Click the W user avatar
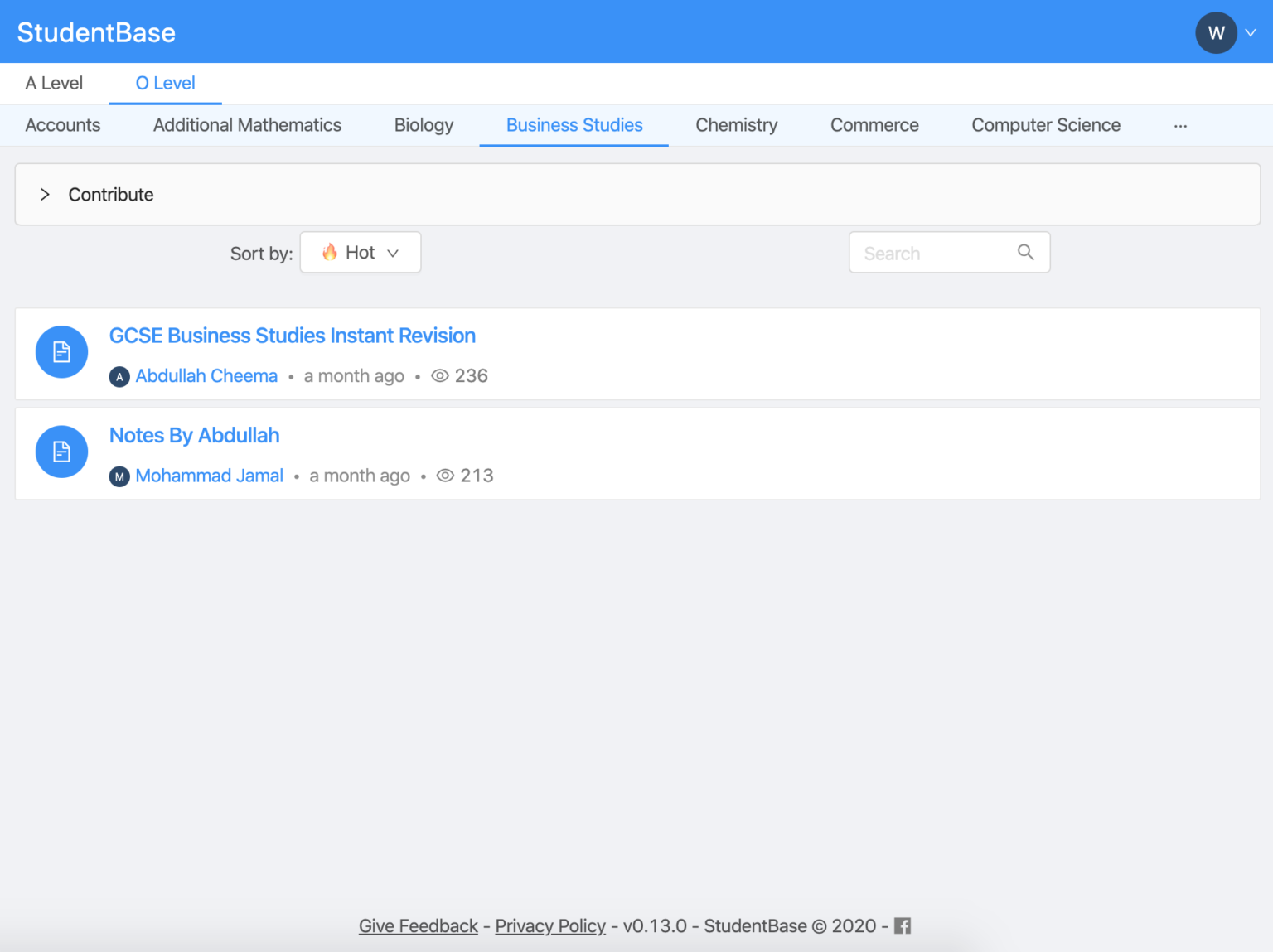The height and width of the screenshot is (952, 1273). [1215, 33]
